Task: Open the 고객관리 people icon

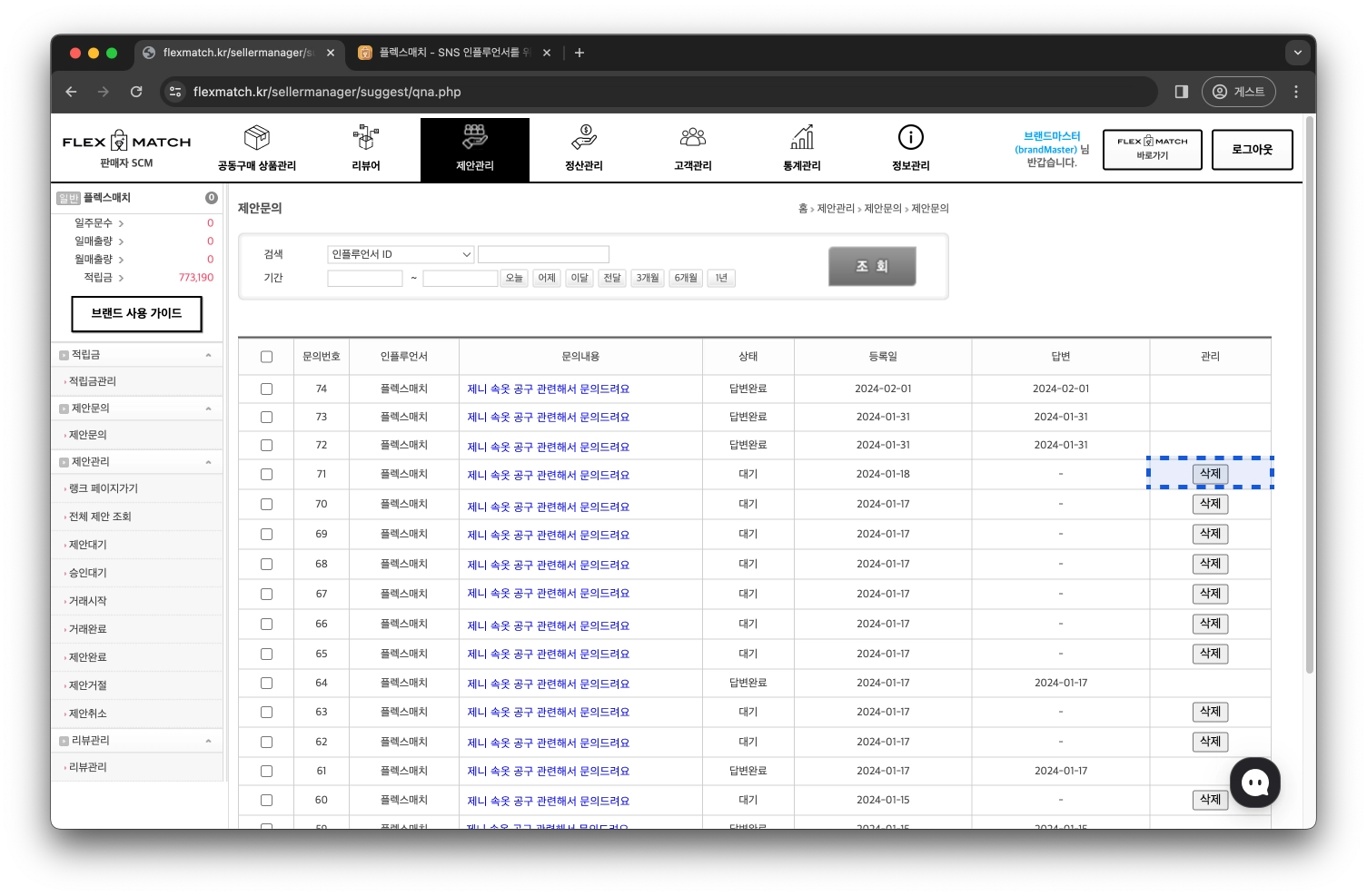Action: pos(693,138)
